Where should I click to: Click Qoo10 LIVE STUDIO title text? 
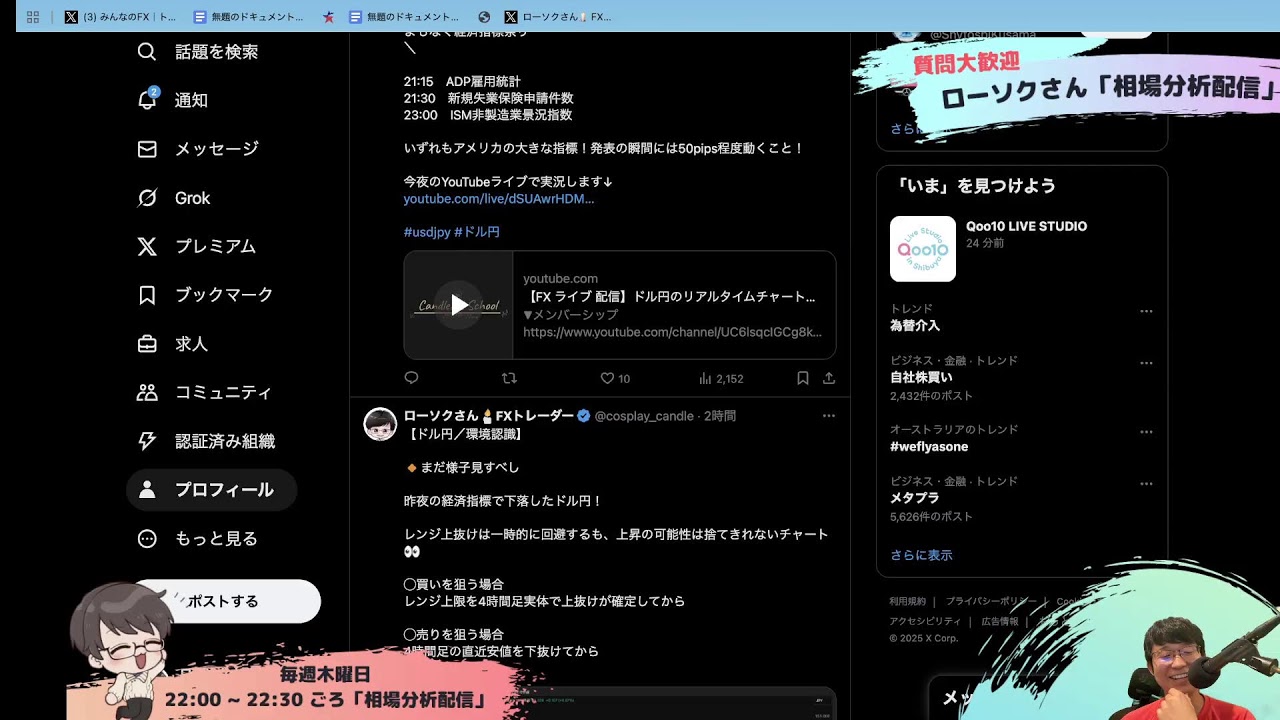[1026, 226]
